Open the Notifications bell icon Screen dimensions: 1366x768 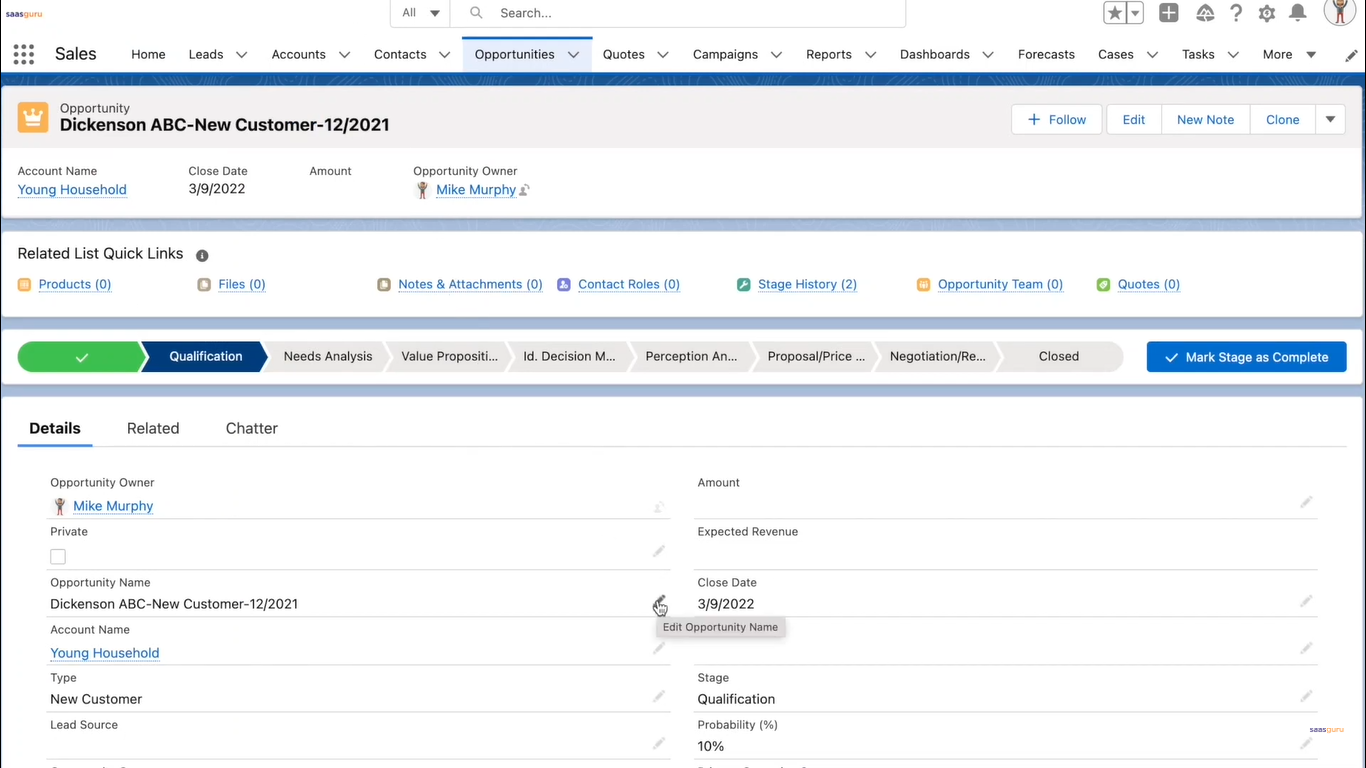point(1298,13)
